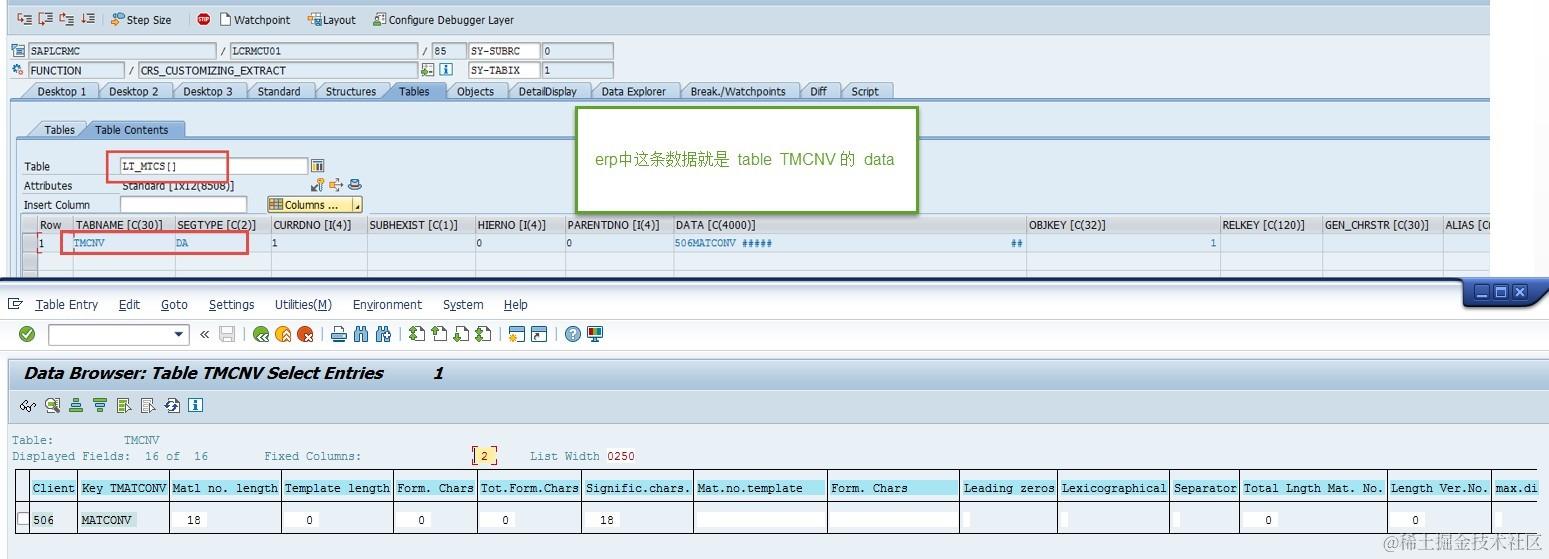Open Configure Debugger Layer

pyautogui.click(x=443, y=19)
